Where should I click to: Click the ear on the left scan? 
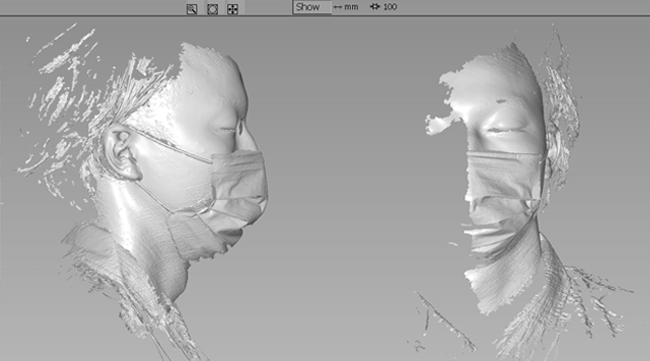120,154
